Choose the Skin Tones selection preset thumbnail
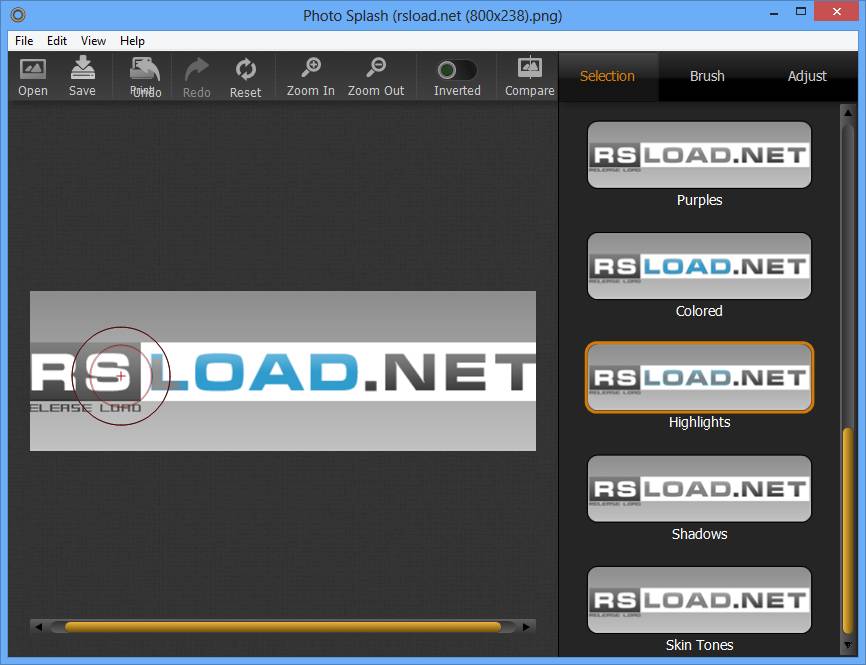The image size is (866, 665). pyautogui.click(x=699, y=600)
